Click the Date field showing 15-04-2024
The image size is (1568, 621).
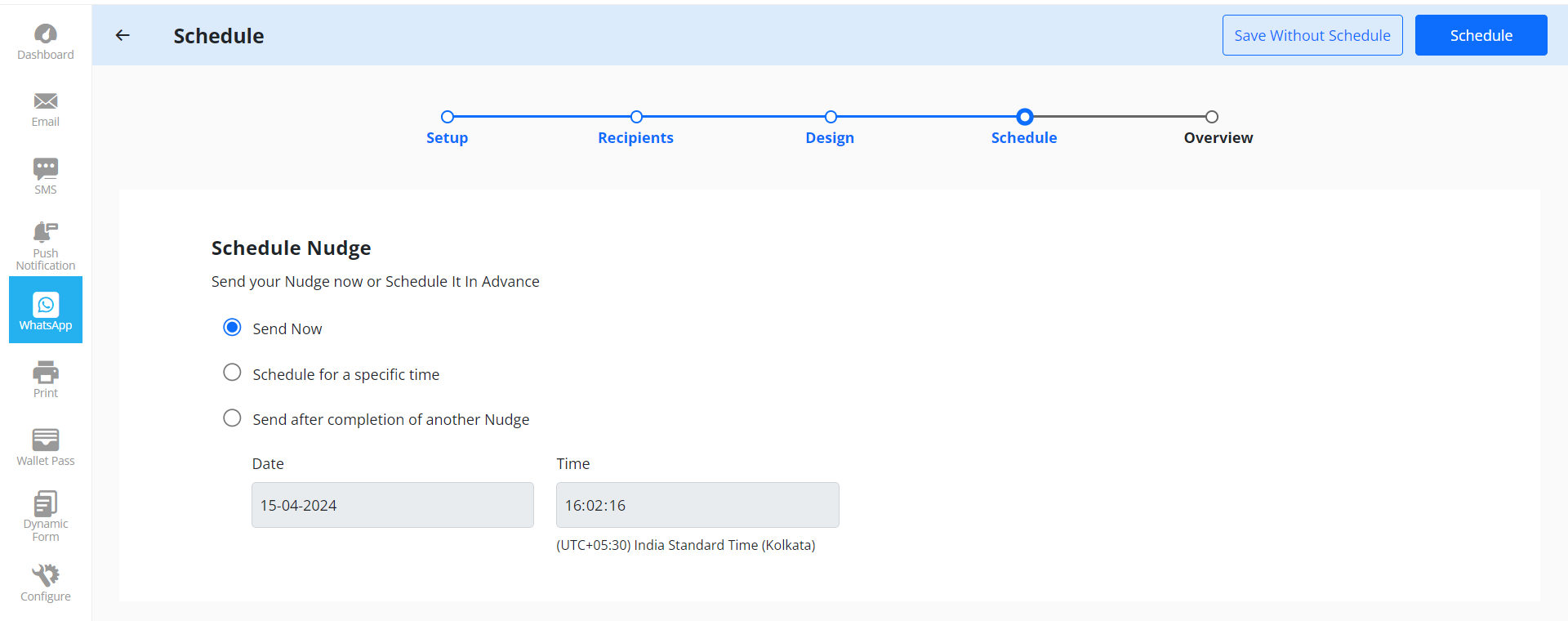pos(393,505)
